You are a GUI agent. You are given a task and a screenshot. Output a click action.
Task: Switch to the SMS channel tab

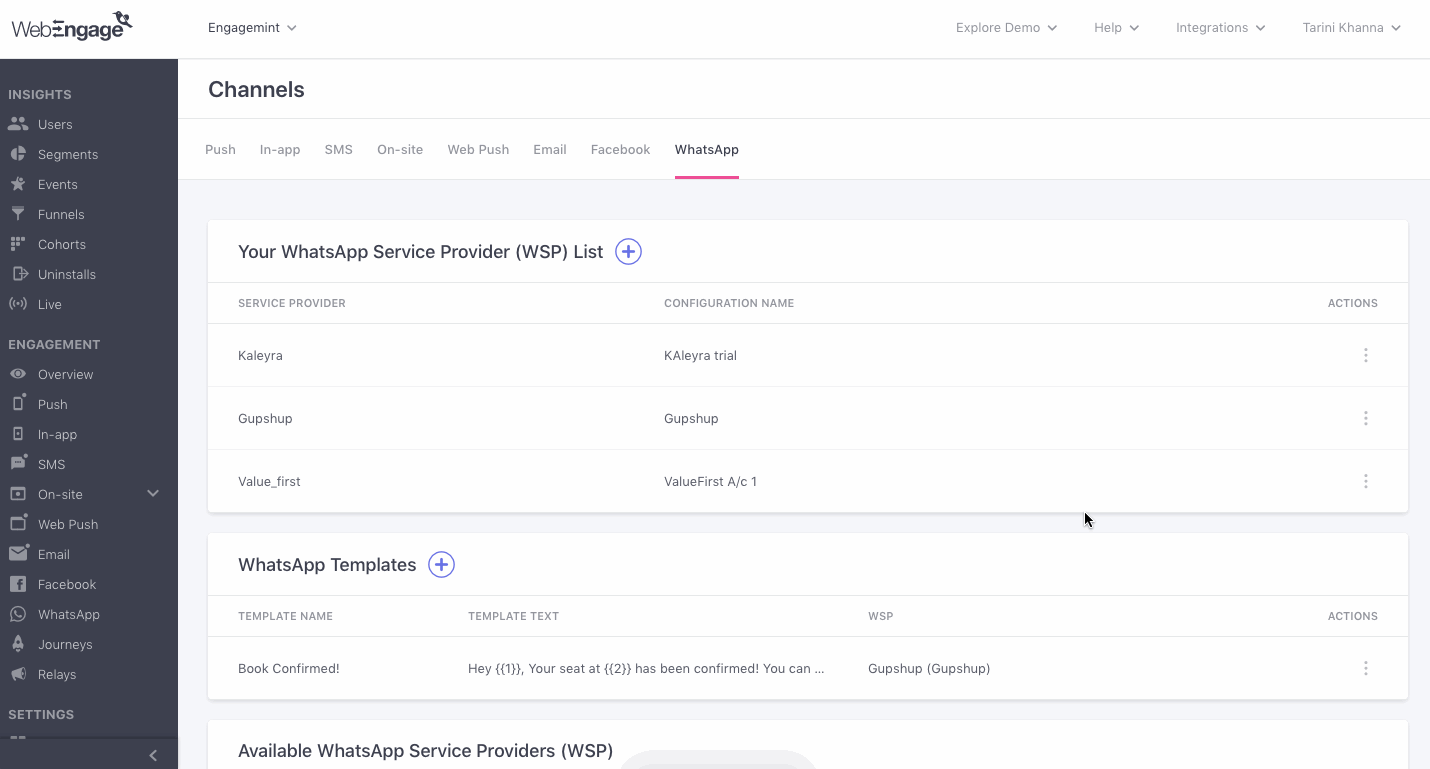(338, 150)
